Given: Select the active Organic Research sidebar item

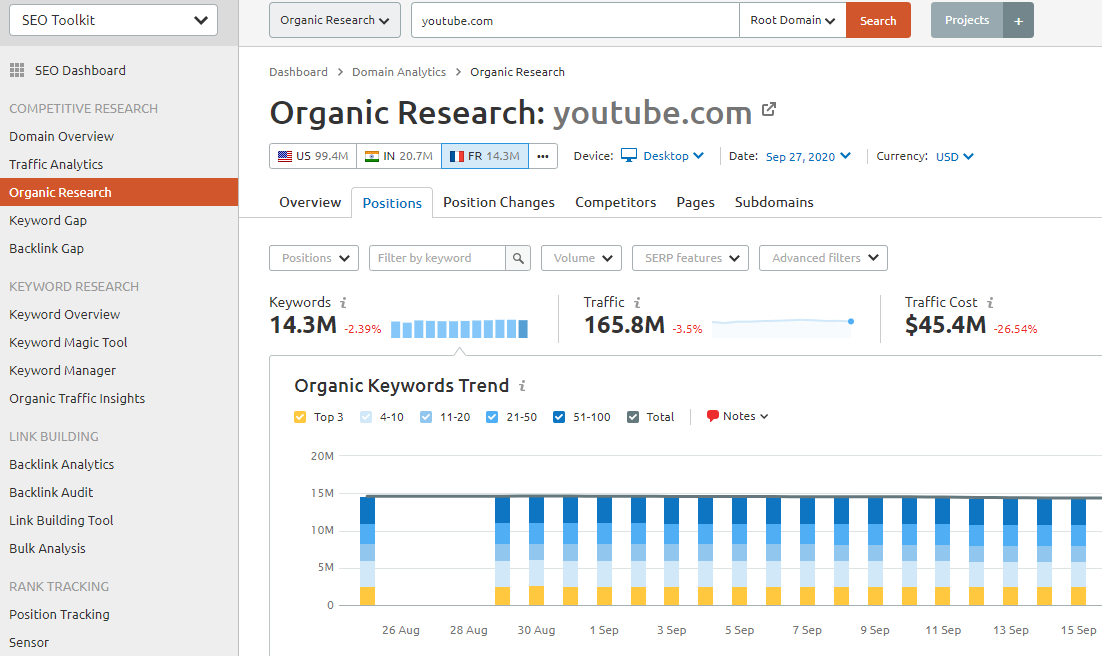Looking at the screenshot, I should click(x=119, y=192).
